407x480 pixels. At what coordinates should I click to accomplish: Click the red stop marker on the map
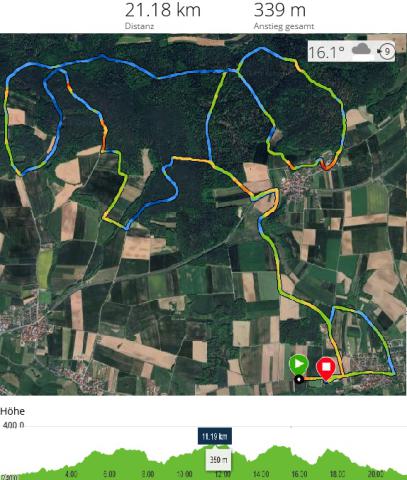326,369
